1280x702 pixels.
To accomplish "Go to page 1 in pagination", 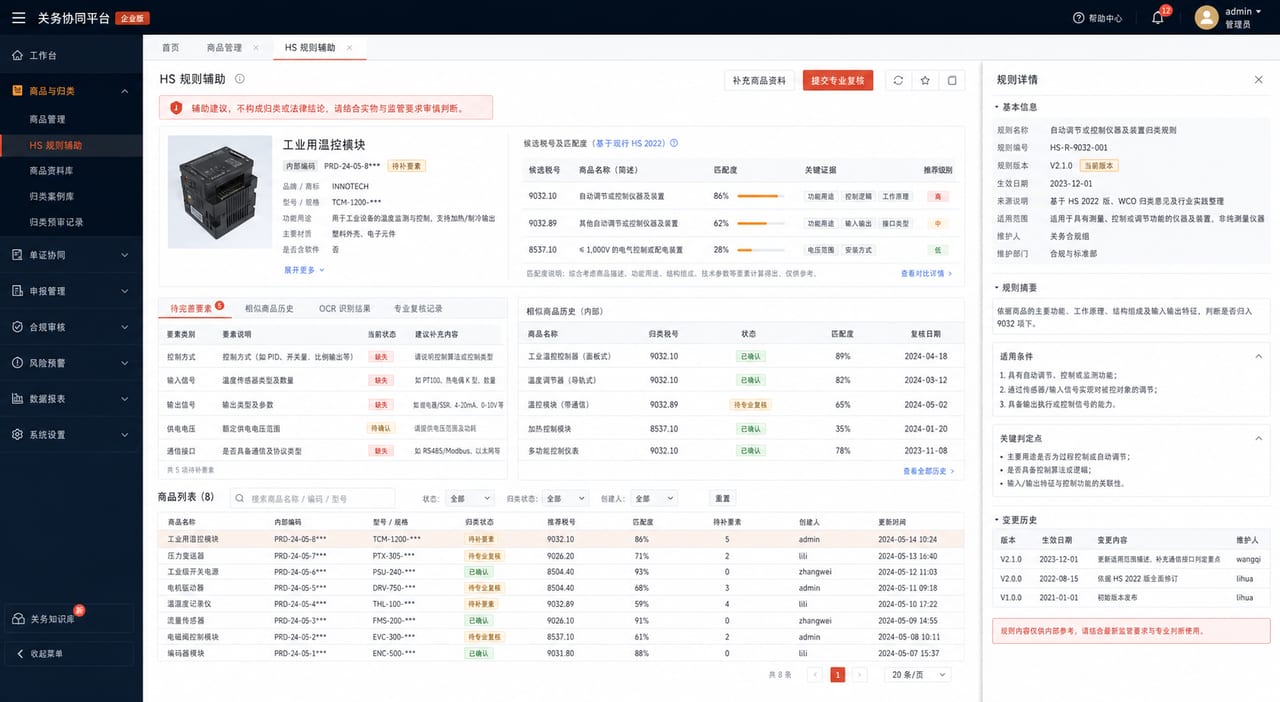I will tap(838, 674).
